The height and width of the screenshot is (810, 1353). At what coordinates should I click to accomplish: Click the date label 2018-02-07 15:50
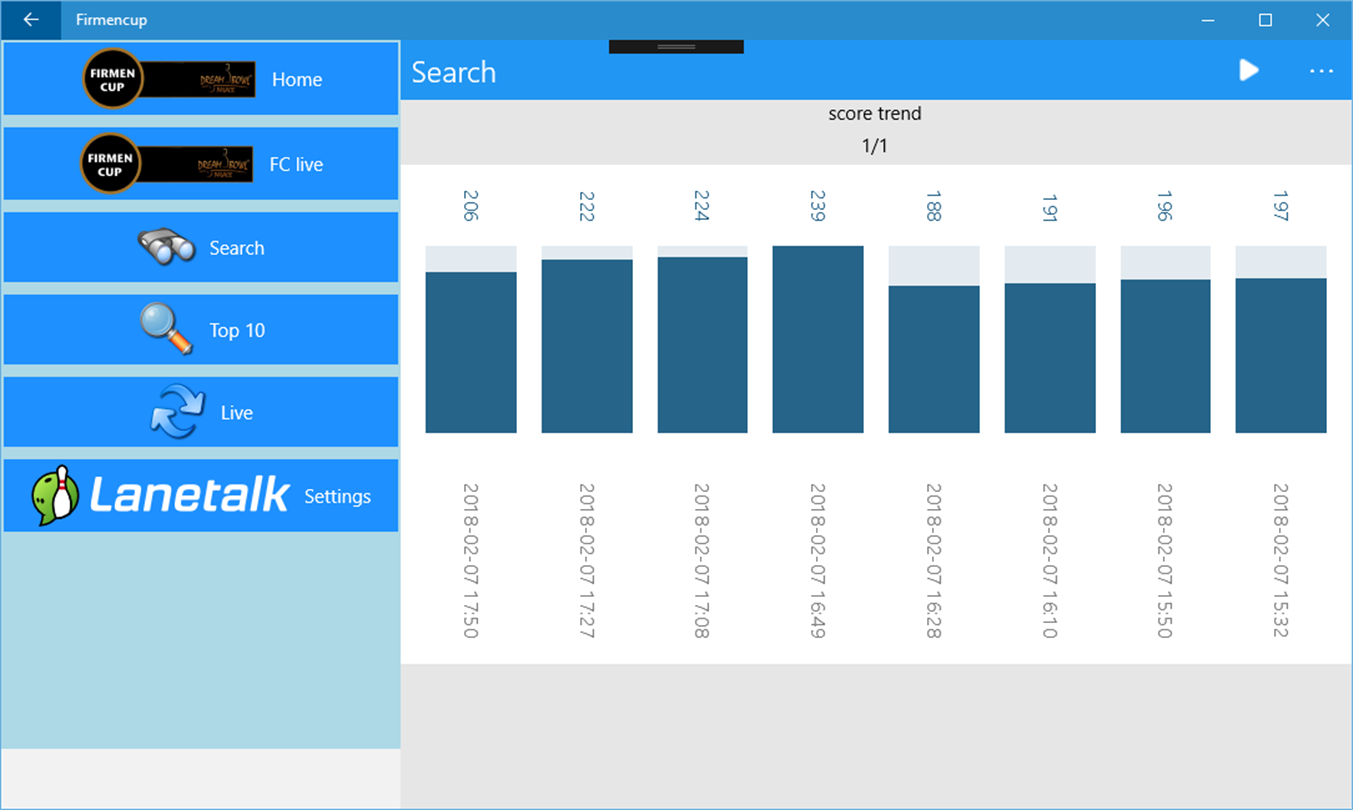1165,560
